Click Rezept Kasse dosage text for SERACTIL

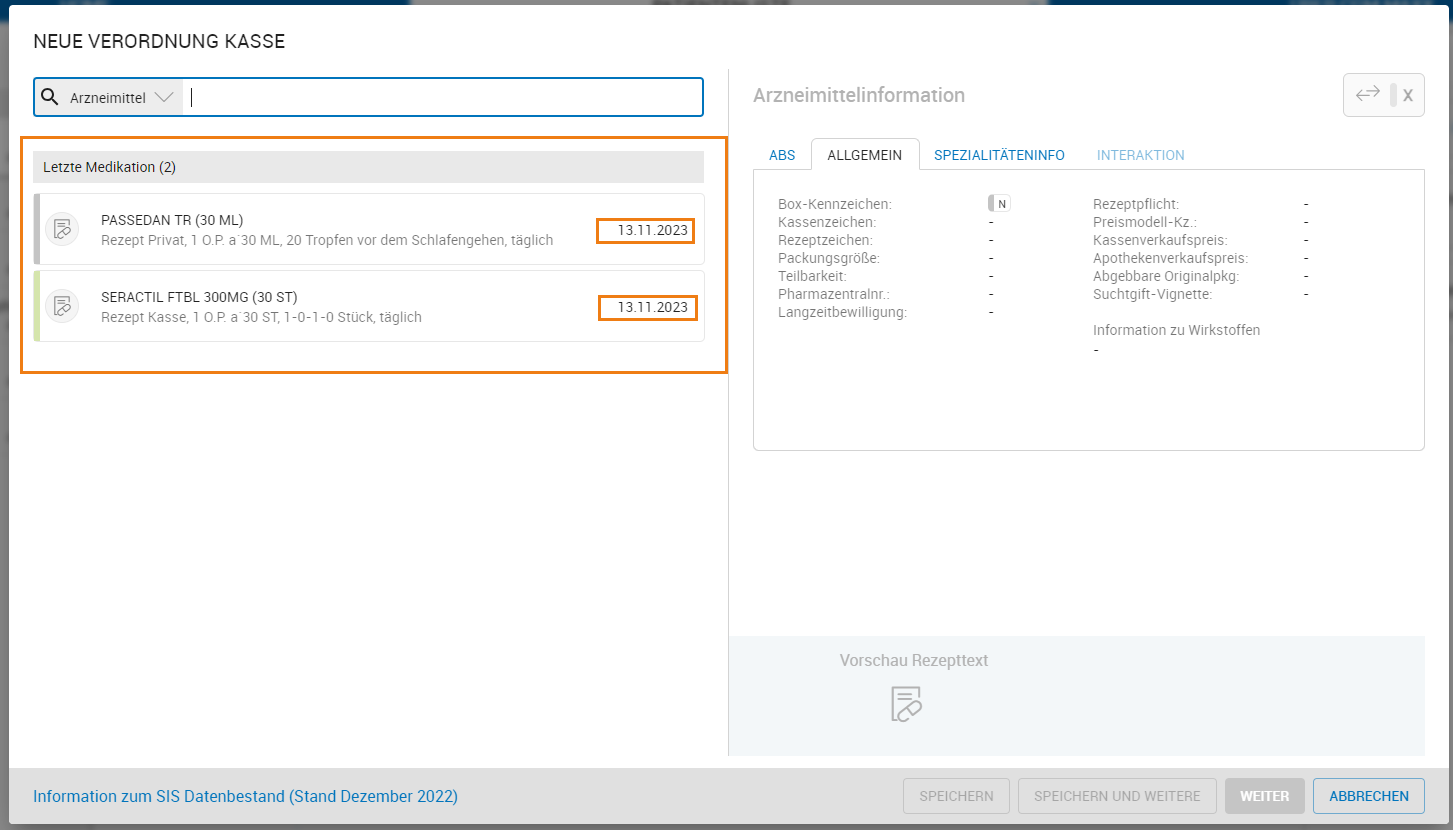(x=261, y=317)
